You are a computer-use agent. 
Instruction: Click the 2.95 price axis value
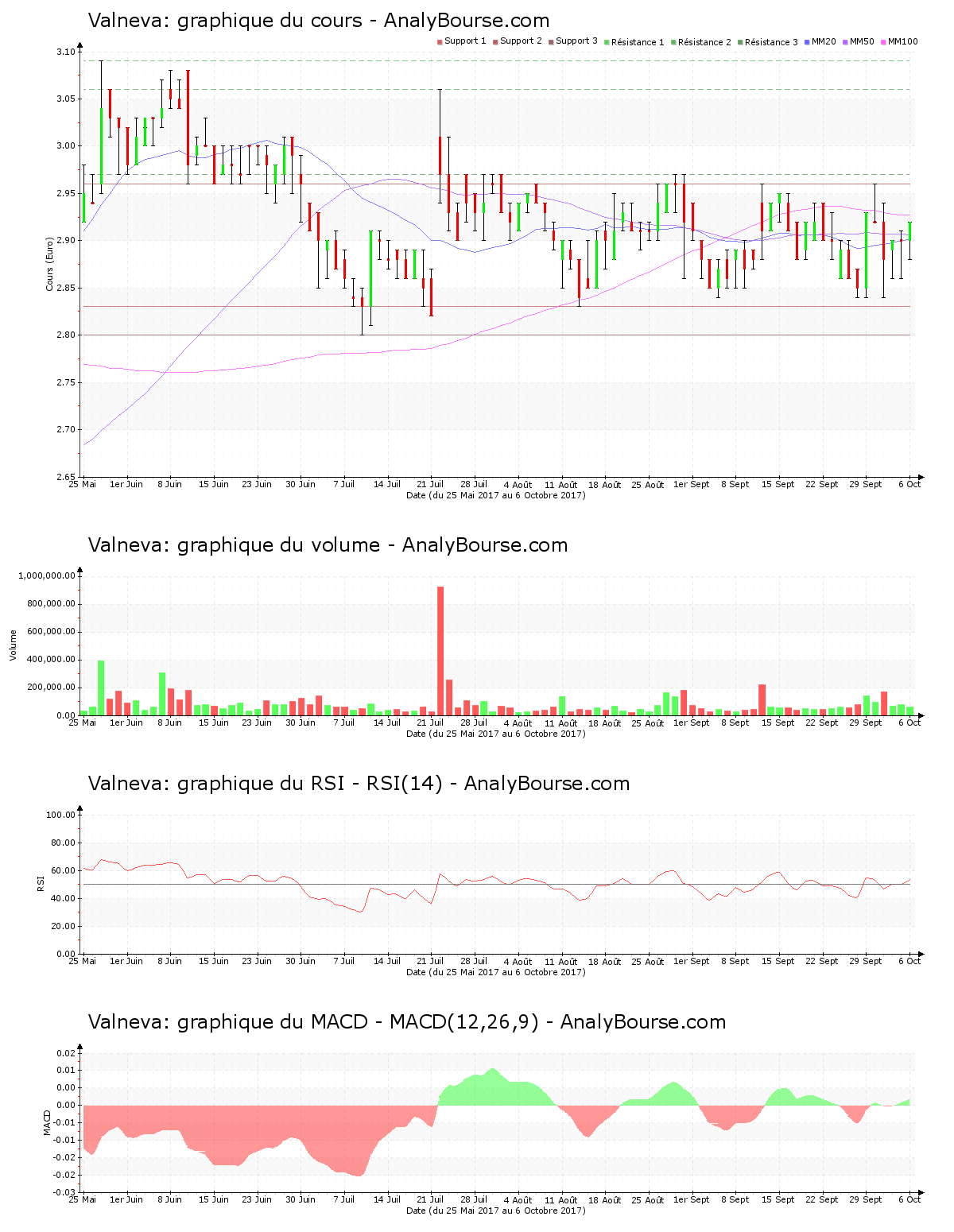coord(66,193)
